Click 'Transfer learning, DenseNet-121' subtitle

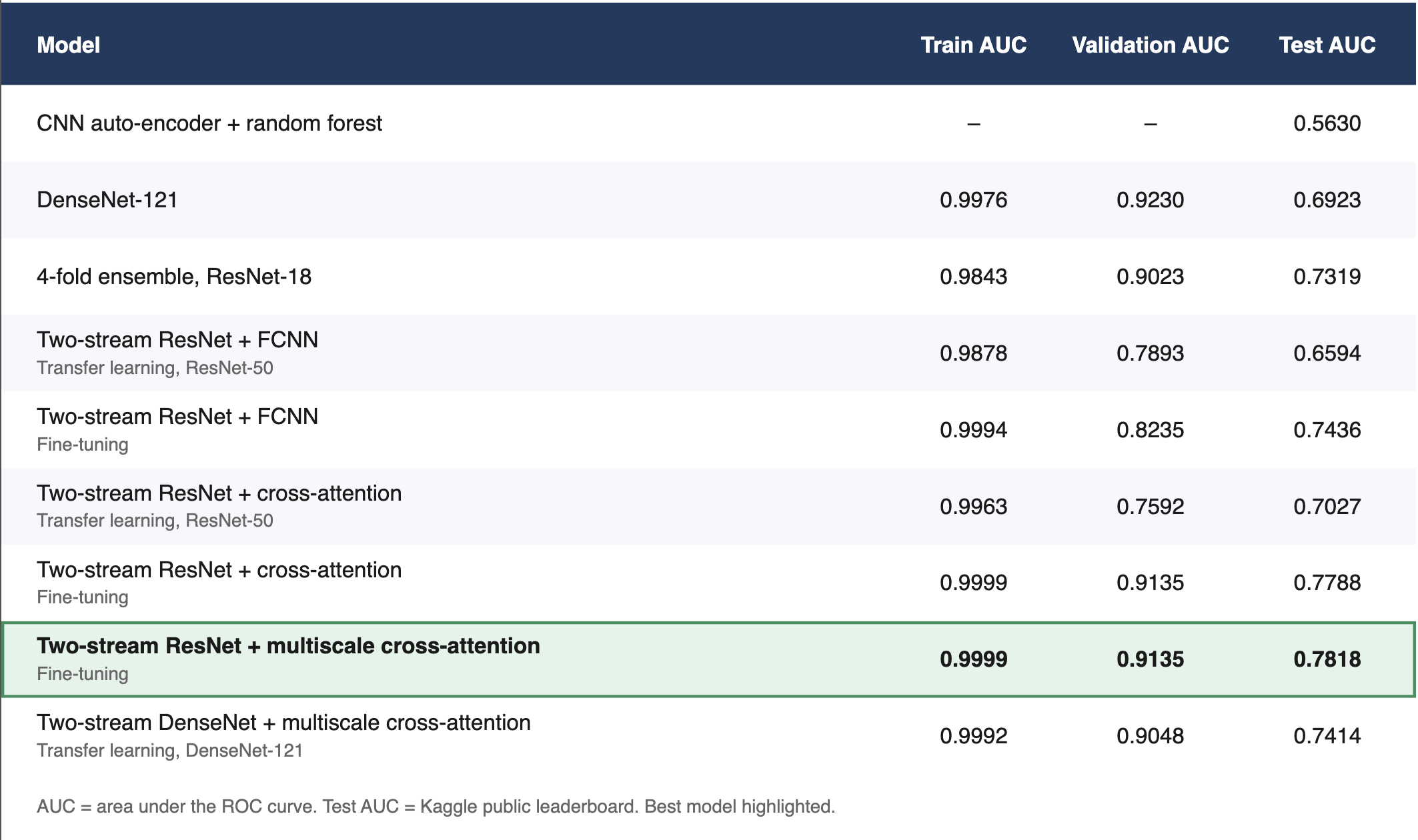point(169,751)
